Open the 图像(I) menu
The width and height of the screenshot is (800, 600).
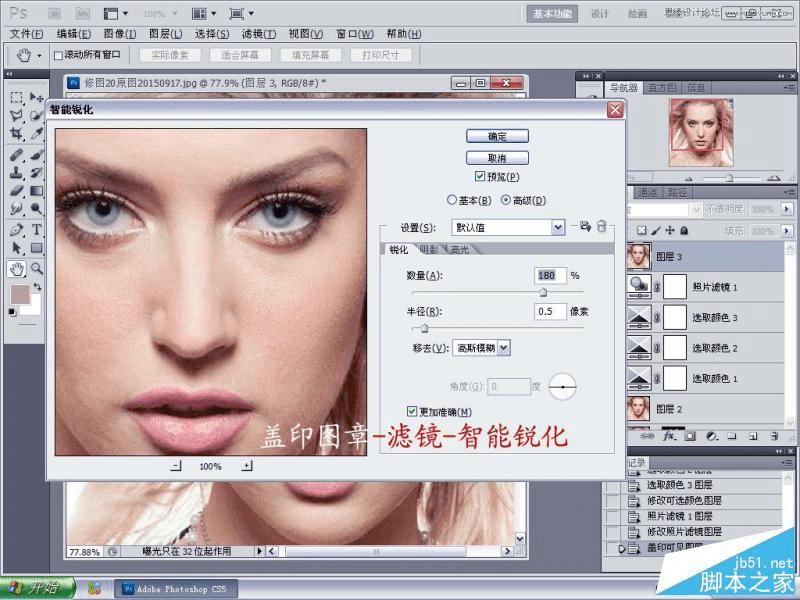[120, 34]
